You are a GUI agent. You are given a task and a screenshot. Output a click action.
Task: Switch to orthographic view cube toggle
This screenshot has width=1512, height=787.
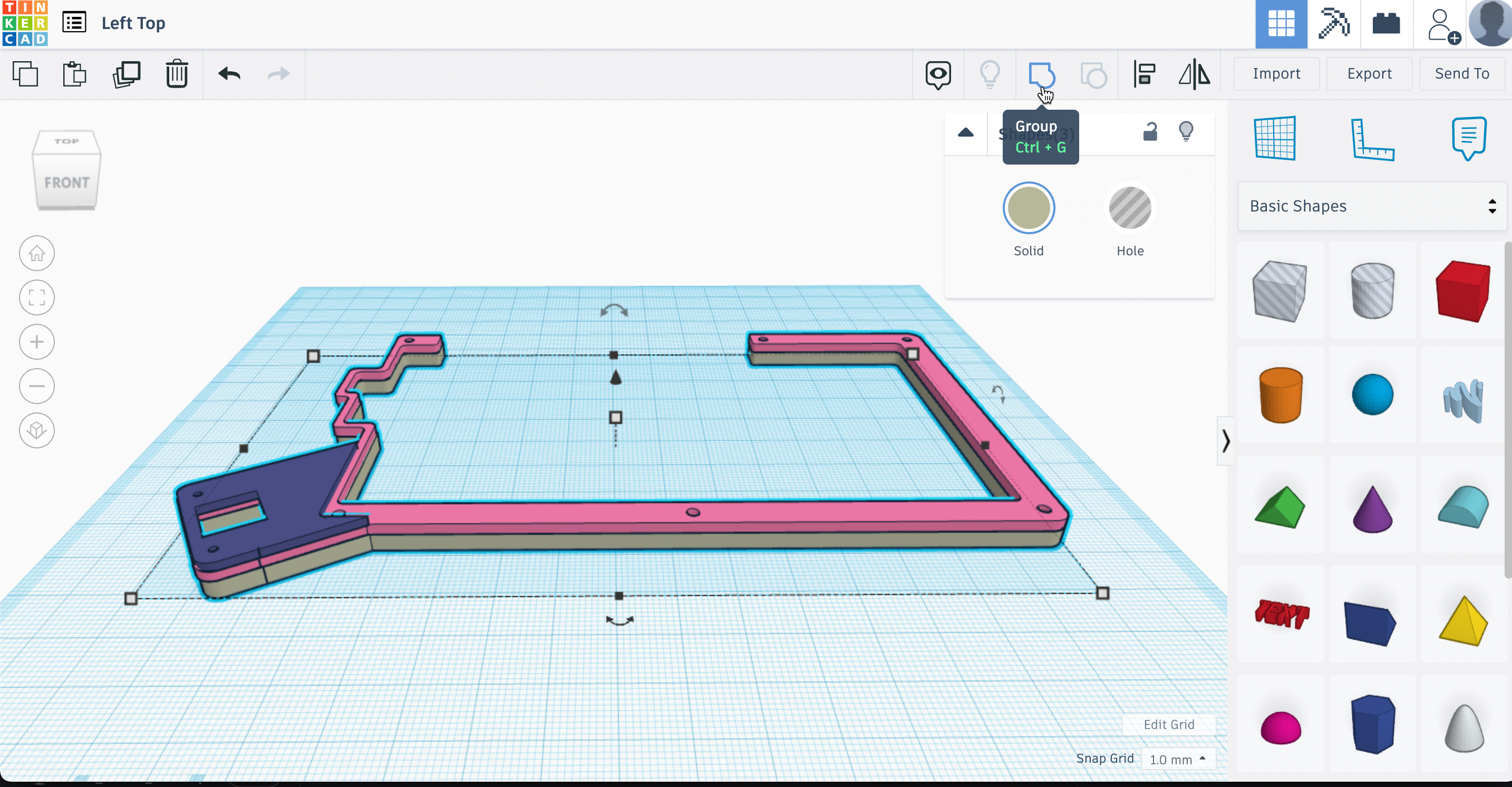[x=37, y=430]
